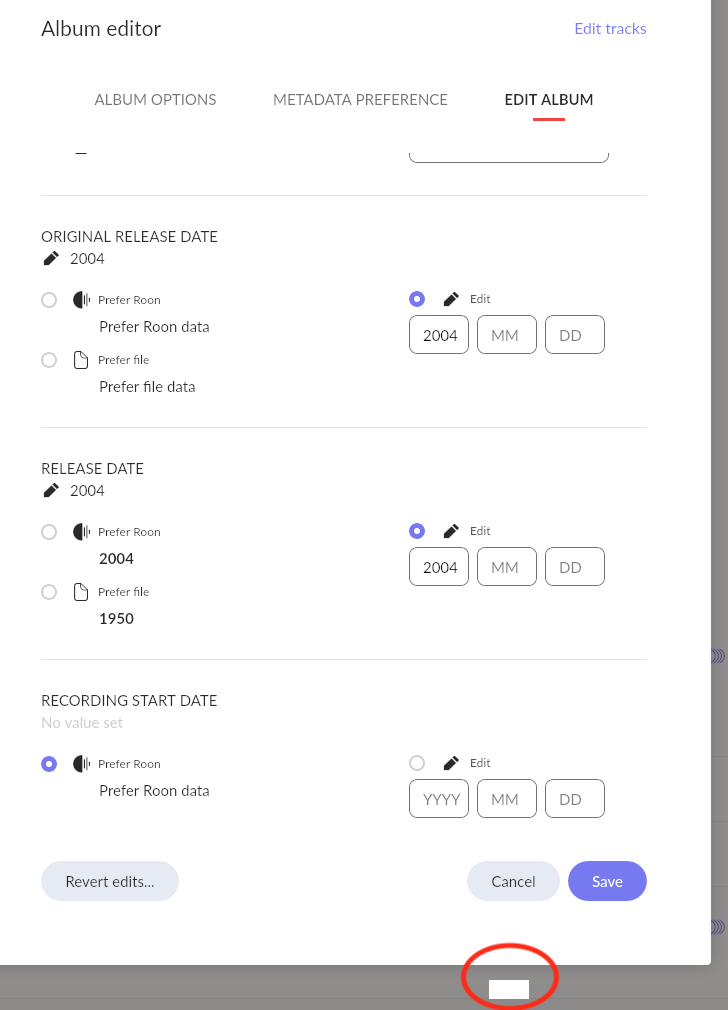
Task: Click MM field of Release Date
Action: [x=506, y=567]
